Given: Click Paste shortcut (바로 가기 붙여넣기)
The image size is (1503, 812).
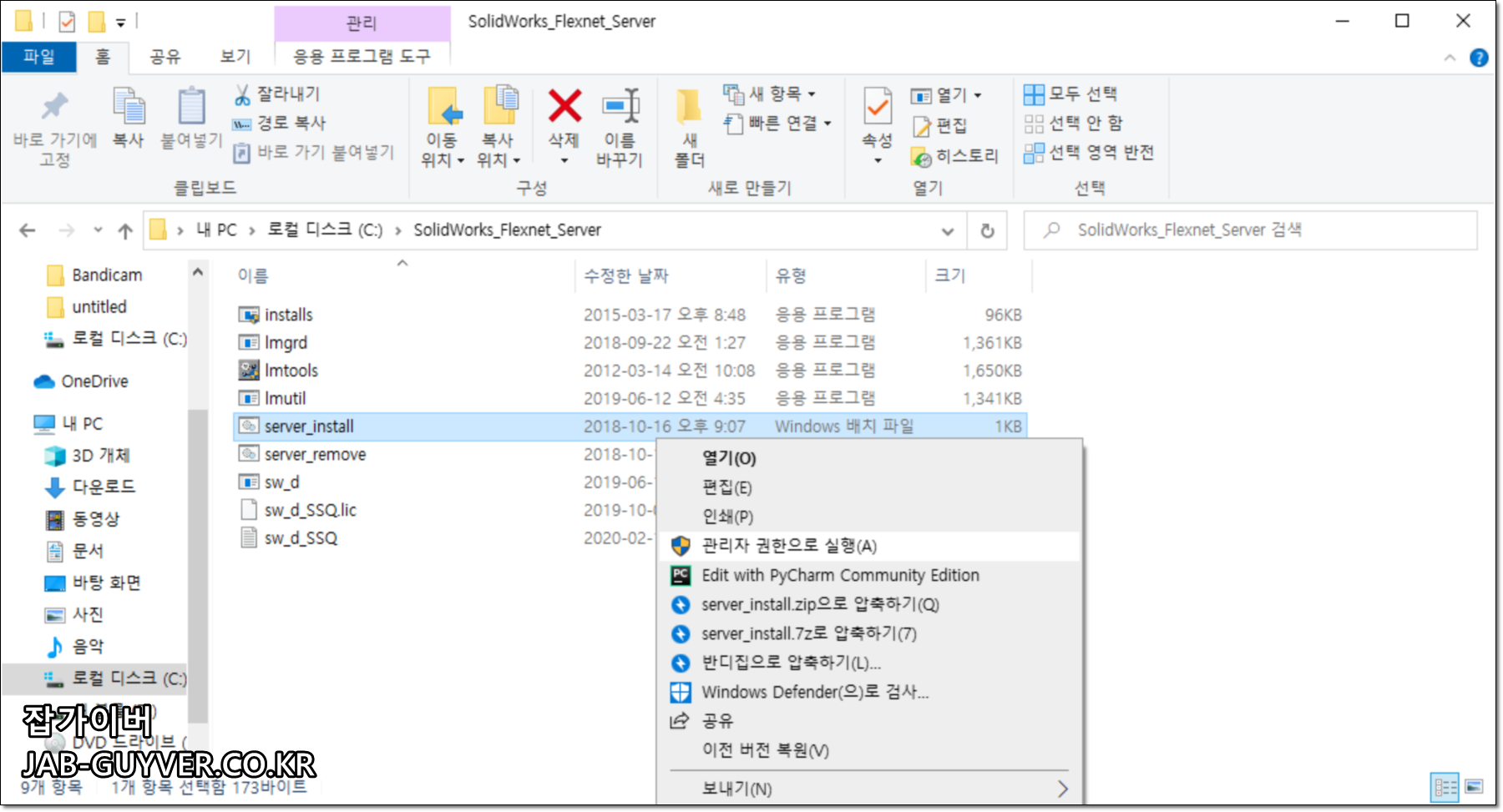Looking at the screenshot, I should (313, 152).
